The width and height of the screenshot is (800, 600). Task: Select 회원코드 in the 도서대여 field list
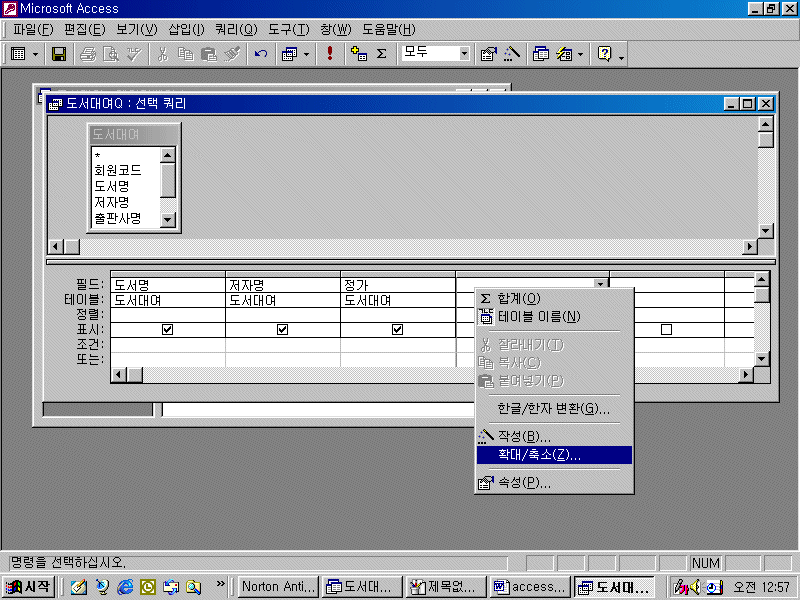pos(118,170)
